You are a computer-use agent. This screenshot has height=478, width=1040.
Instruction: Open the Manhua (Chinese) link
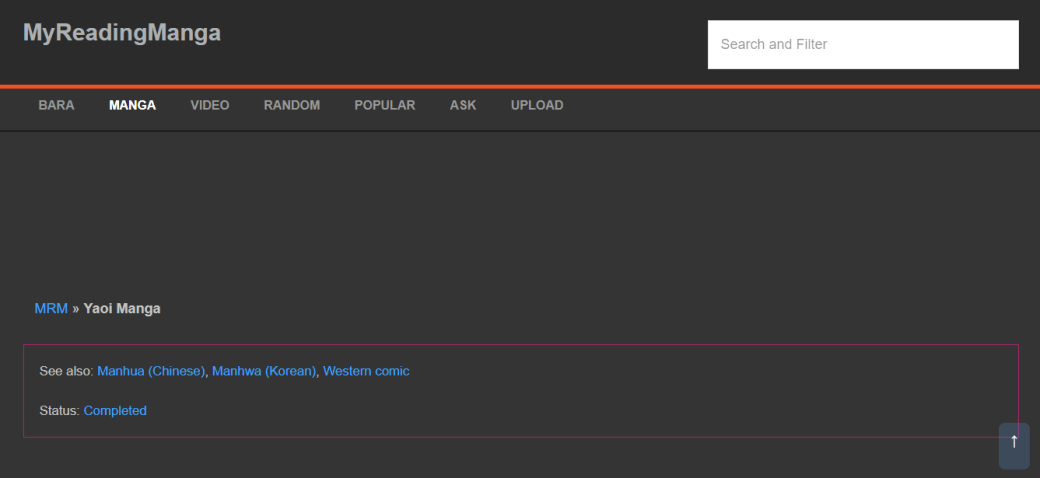(x=151, y=371)
